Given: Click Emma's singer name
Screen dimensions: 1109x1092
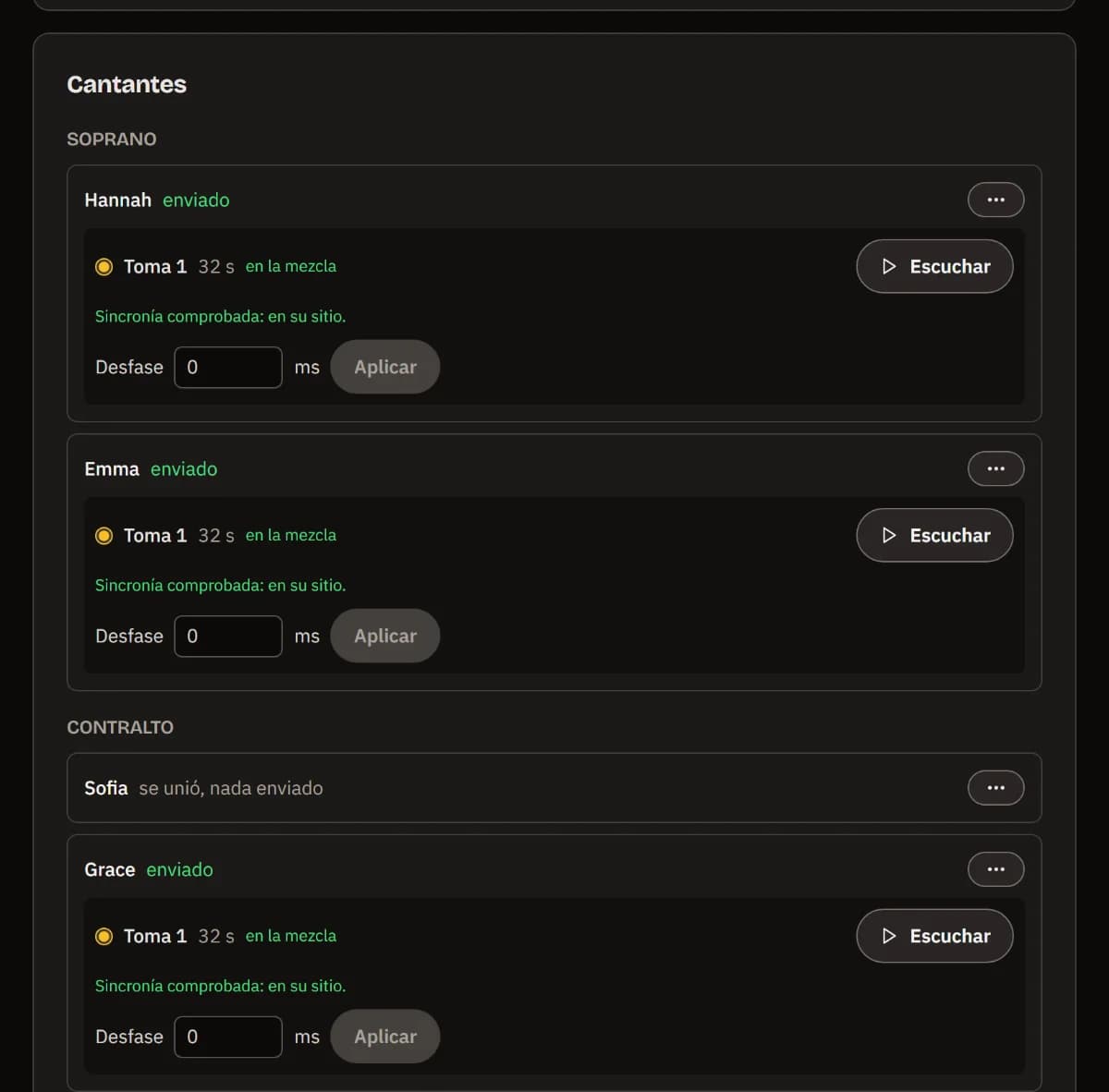Looking at the screenshot, I should coord(112,468).
